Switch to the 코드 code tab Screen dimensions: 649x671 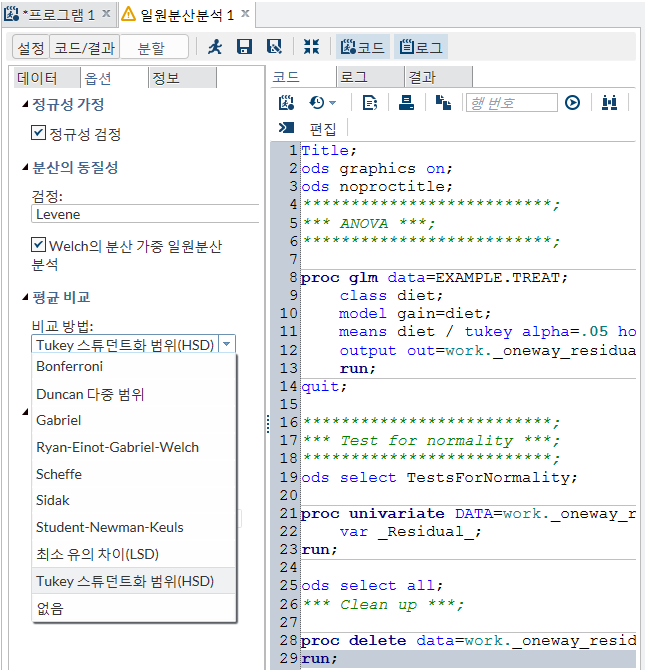click(x=303, y=77)
